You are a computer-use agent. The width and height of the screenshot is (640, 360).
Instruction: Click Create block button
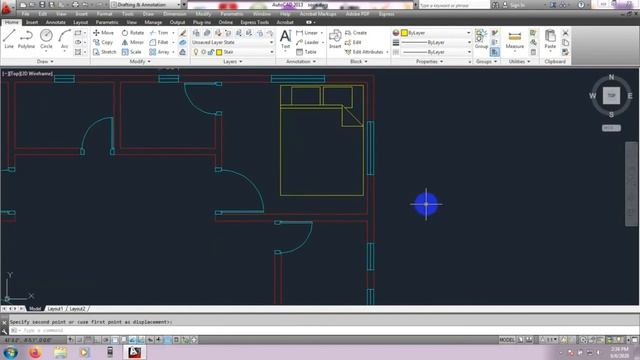356,33
